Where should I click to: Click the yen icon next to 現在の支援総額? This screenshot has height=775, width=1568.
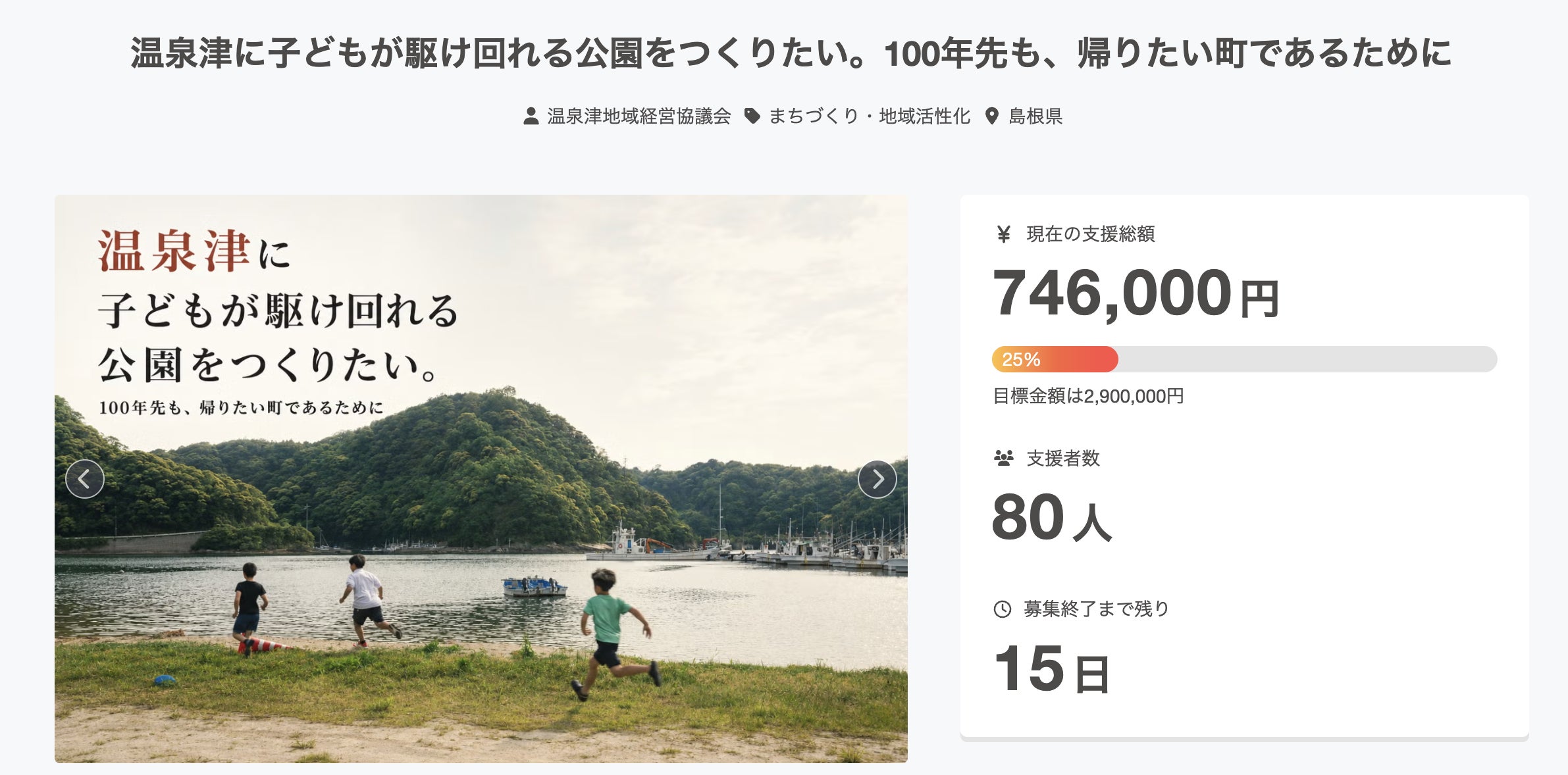tap(1004, 234)
